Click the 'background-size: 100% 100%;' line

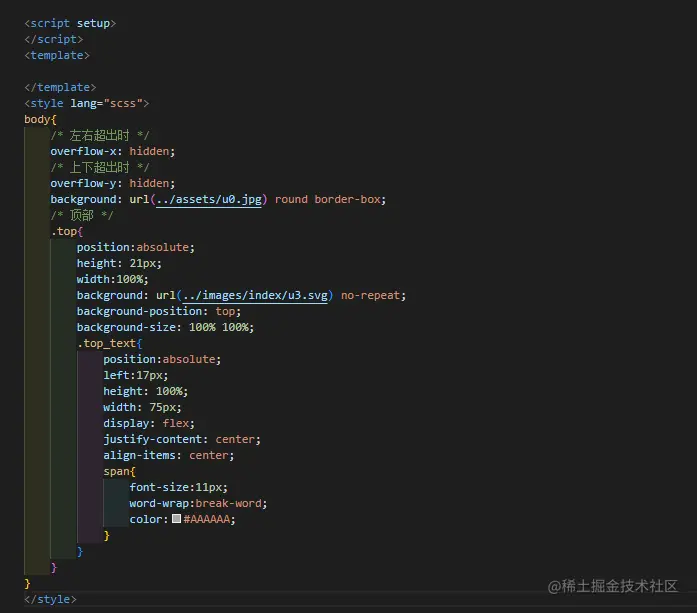click(x=165, y=327)
